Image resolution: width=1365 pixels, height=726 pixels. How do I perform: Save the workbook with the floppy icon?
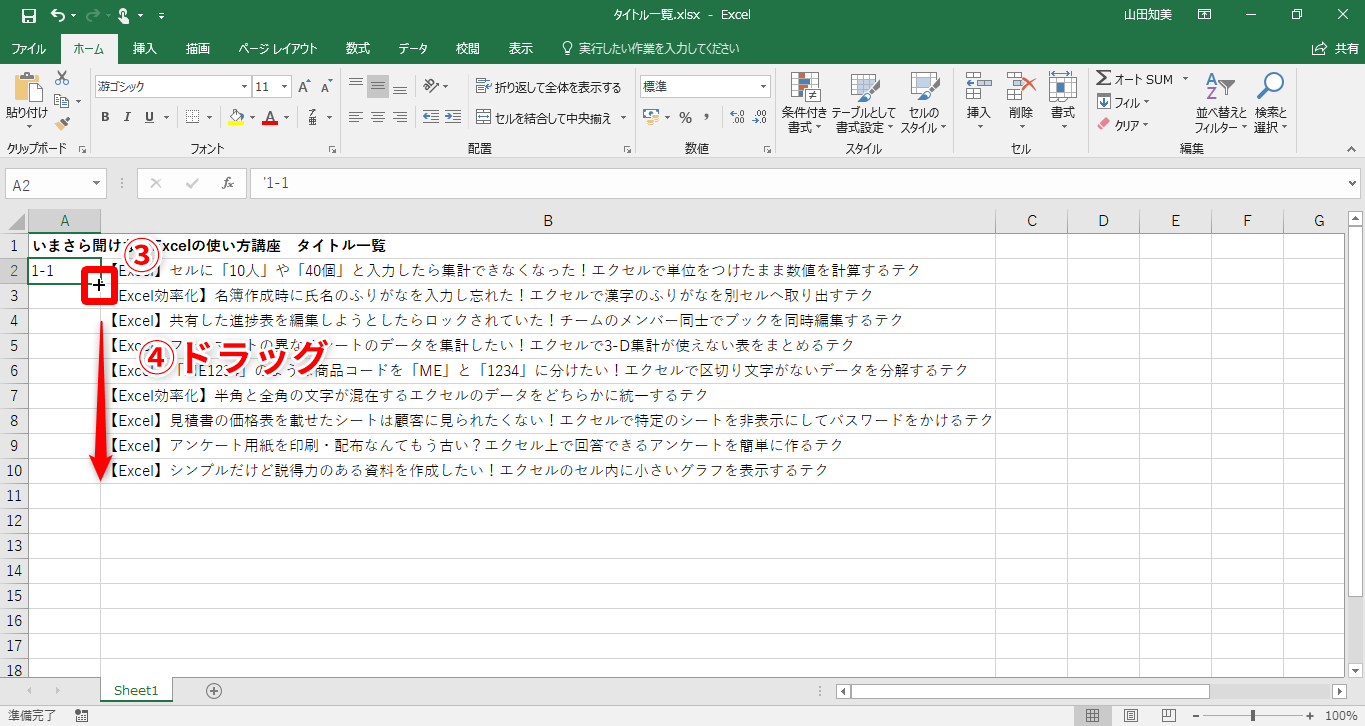pos(28,15)
